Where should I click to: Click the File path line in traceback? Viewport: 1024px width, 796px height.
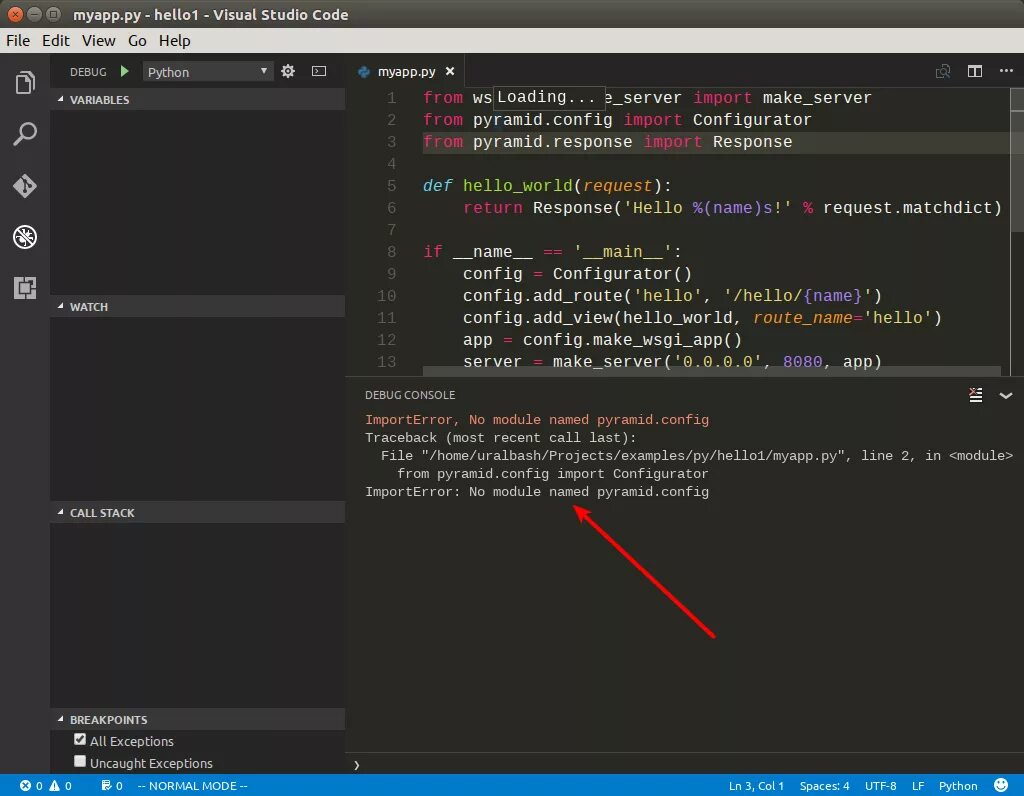click(697, 456)
